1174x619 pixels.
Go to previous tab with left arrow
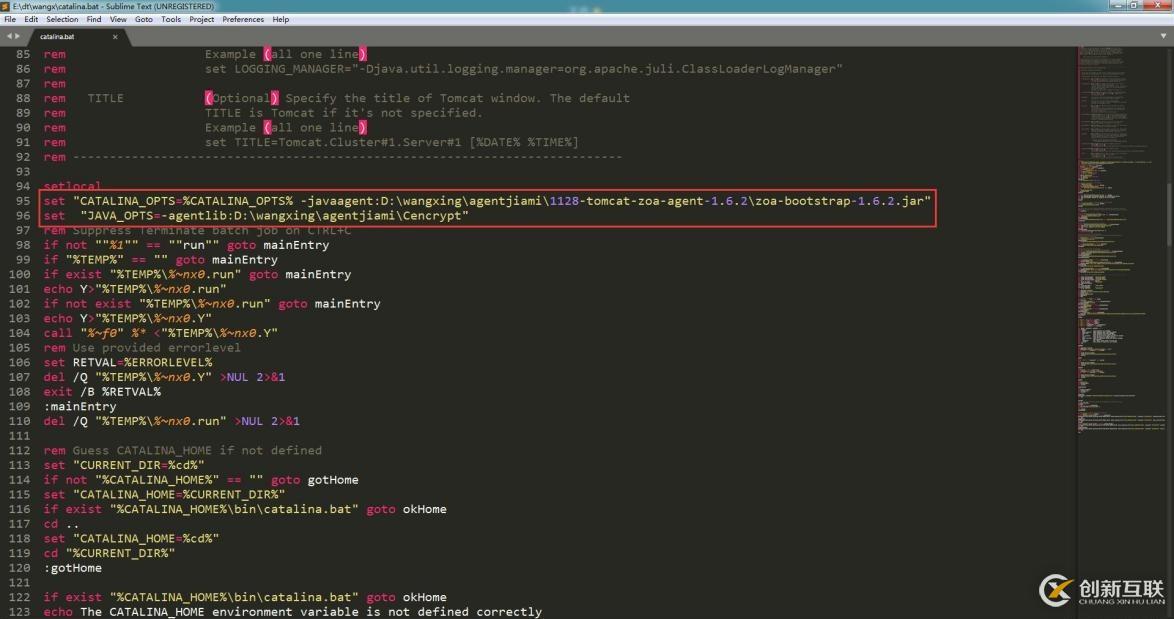click(x=9, y=36)
